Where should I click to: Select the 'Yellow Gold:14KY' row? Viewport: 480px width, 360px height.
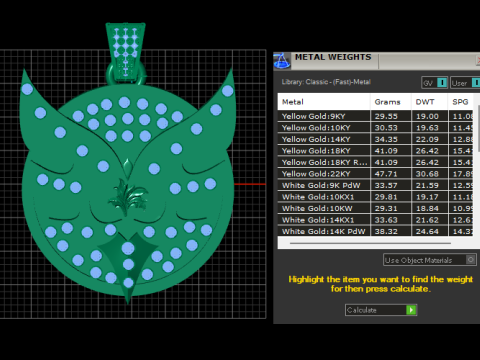[375, 139]
